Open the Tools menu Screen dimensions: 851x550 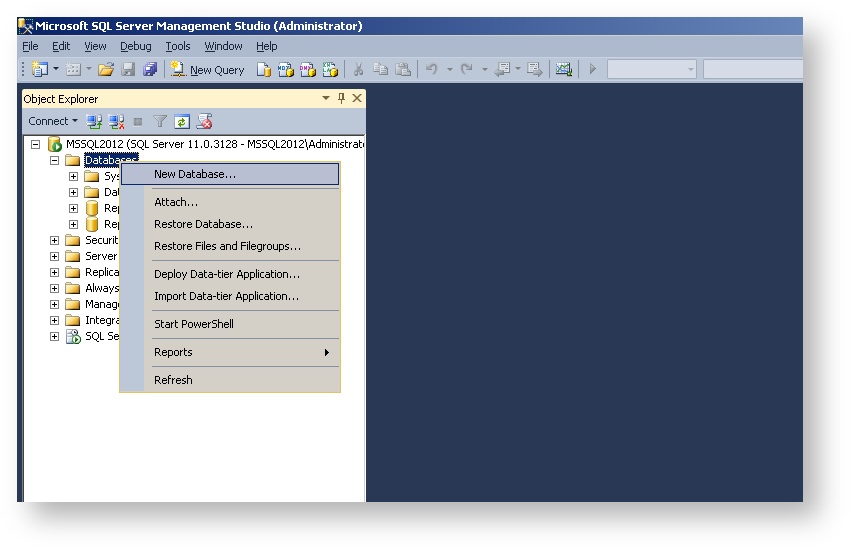(178, 46)
